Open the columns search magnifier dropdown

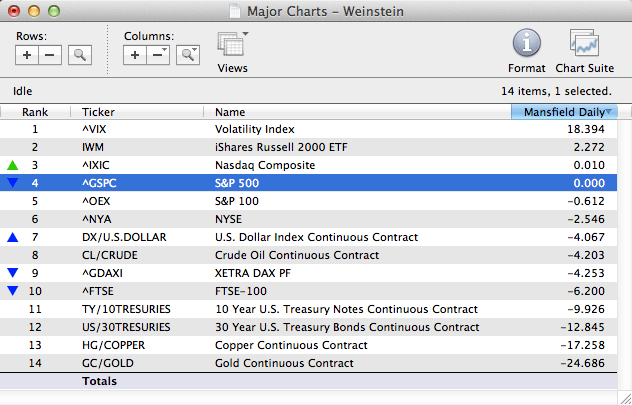tap(187, 54)
